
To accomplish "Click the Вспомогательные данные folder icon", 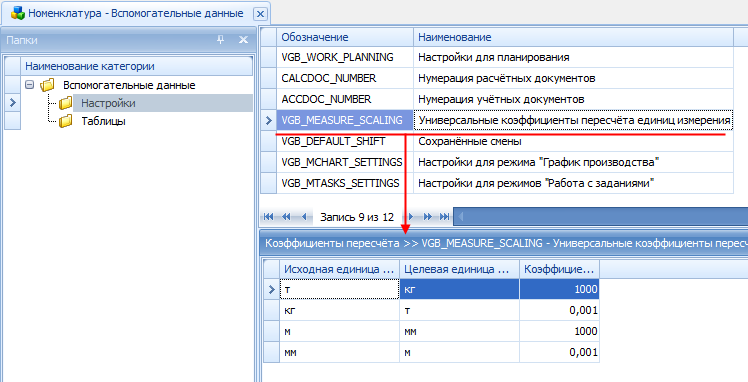I will pyautogui.click(x=47, y=85).
